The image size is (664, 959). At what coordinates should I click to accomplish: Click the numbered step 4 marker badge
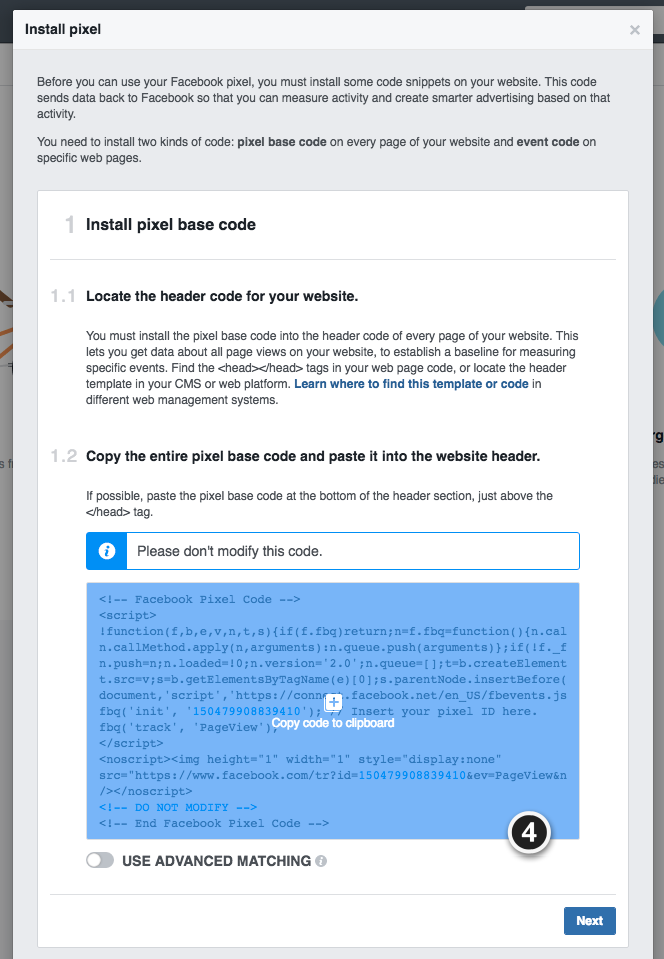[x=529, y=832]
